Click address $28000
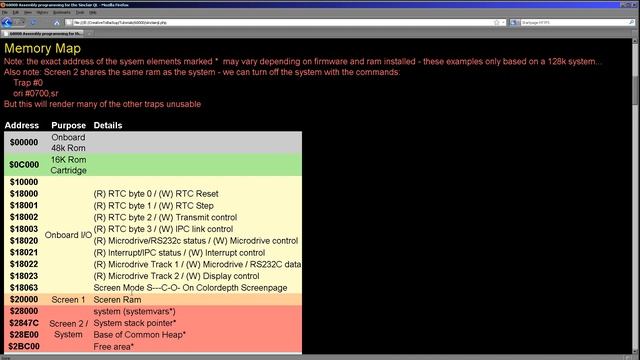The height and width of the screenshot is (360, 640). tap(24, 311)
